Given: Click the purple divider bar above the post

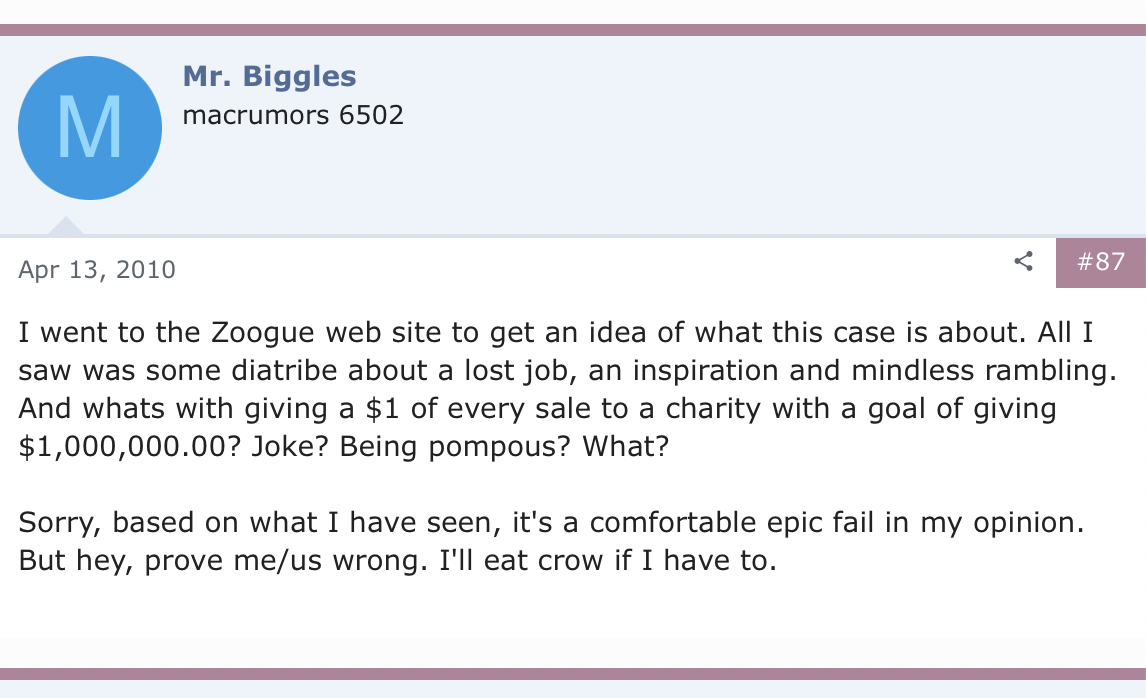Looking at the screenshot, I should 573,30.
